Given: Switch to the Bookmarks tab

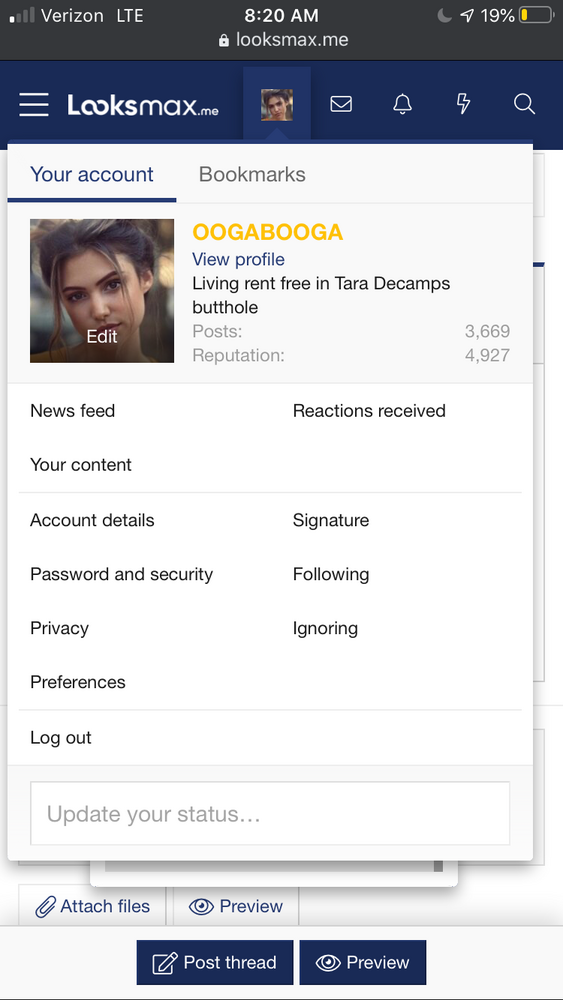Looking at the screenshot, I should coord(252,174).
